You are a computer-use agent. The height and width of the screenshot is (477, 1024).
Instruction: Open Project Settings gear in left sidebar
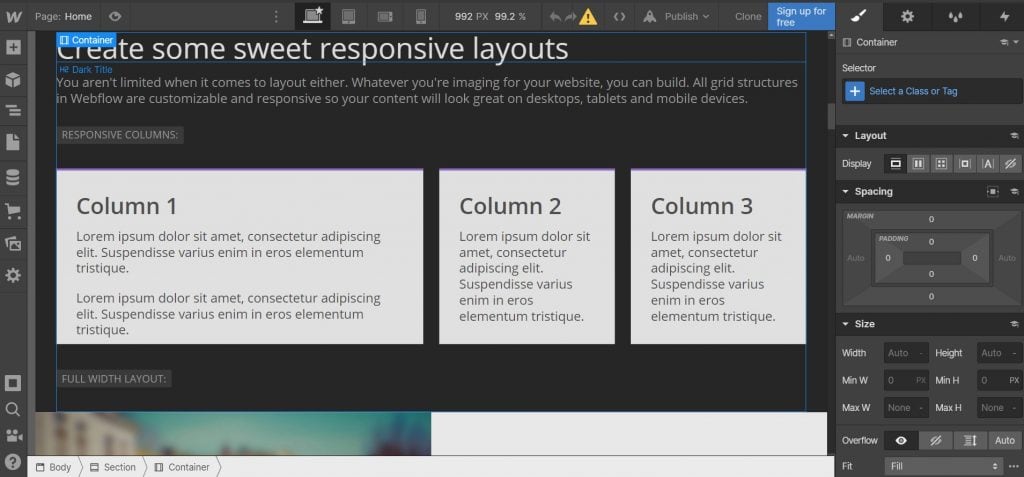(13, 276)
